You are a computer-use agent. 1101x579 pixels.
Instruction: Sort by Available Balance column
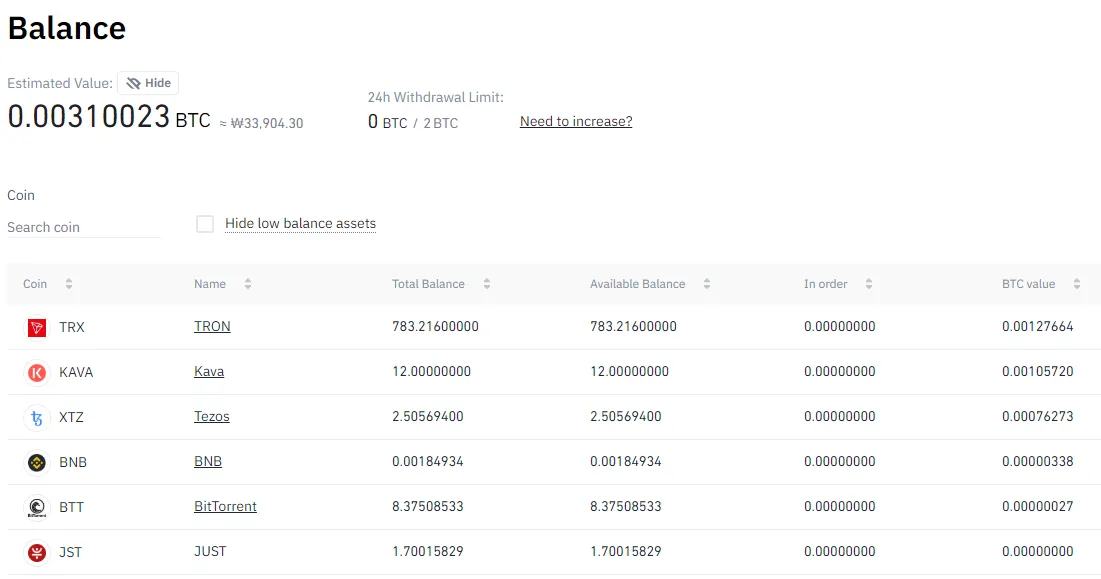707,284
